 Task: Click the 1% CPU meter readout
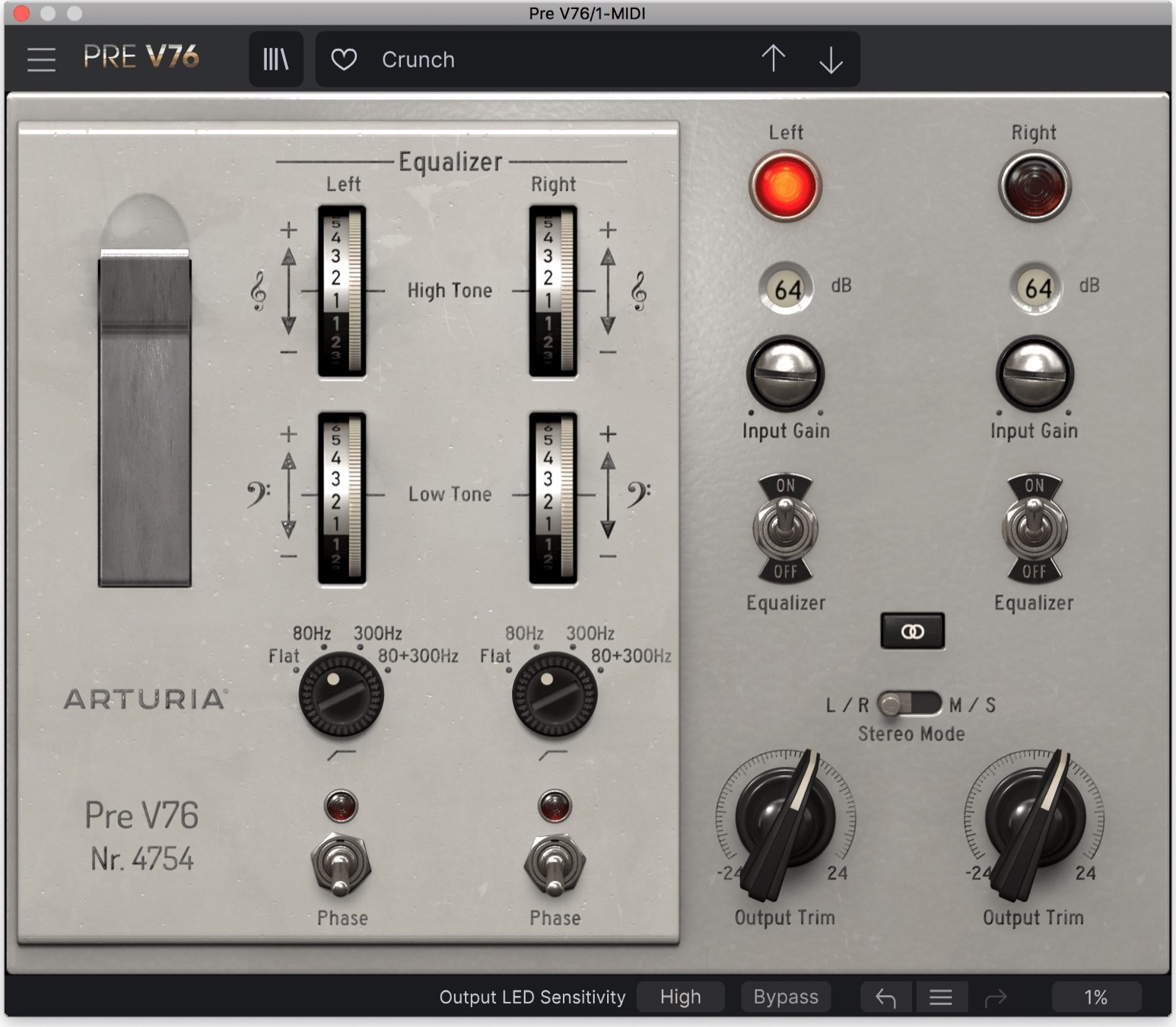(x=1096, y=997)
